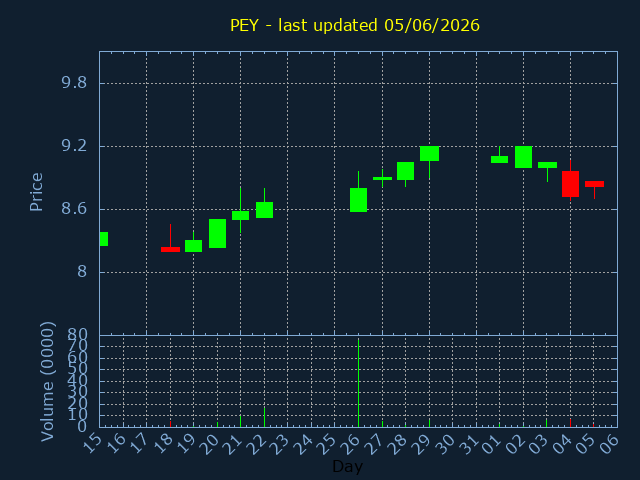
Task: Select the Day axis label at bottom
Action: click(x=347, y=466)
